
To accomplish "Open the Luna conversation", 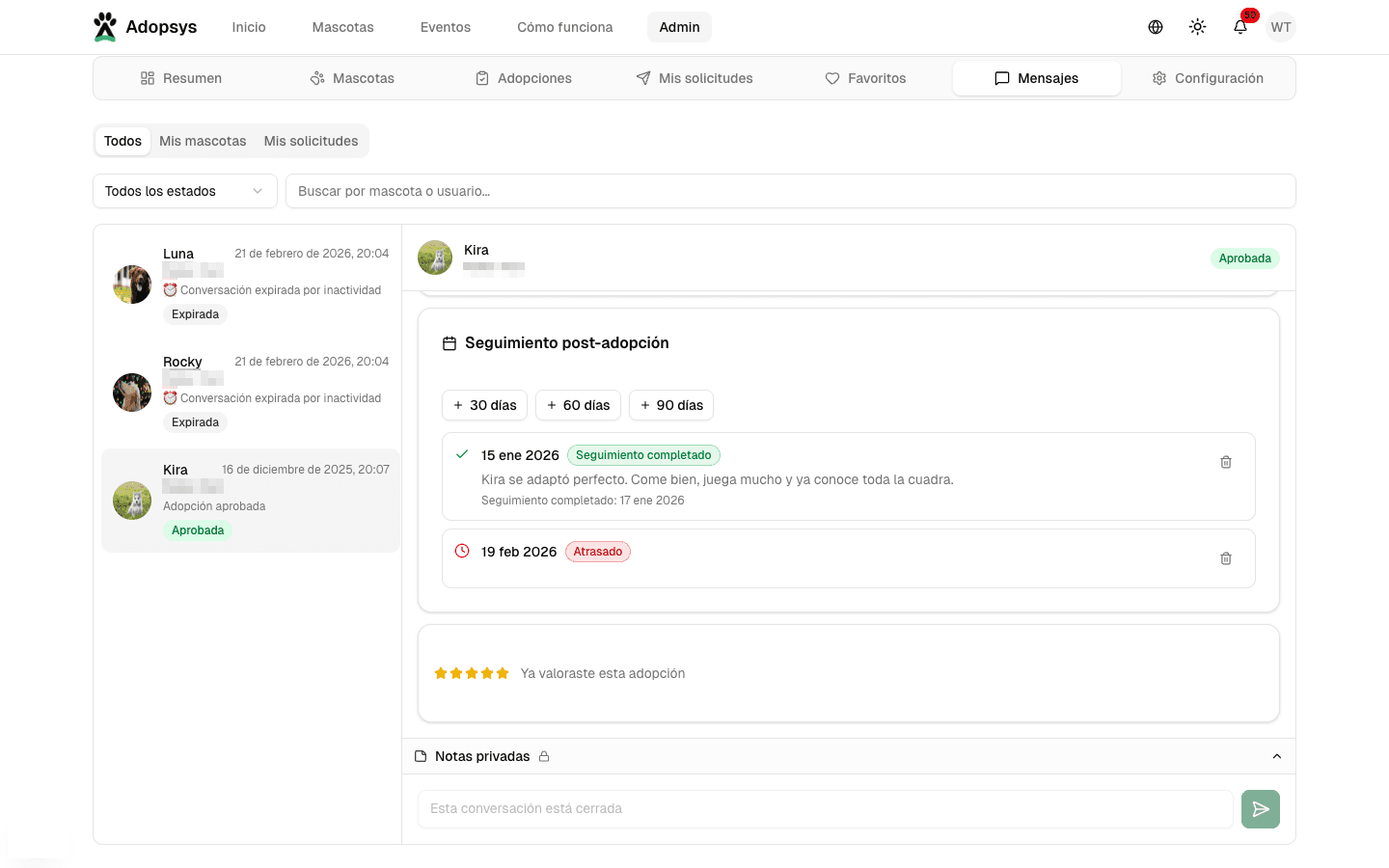I will [251, 285].
